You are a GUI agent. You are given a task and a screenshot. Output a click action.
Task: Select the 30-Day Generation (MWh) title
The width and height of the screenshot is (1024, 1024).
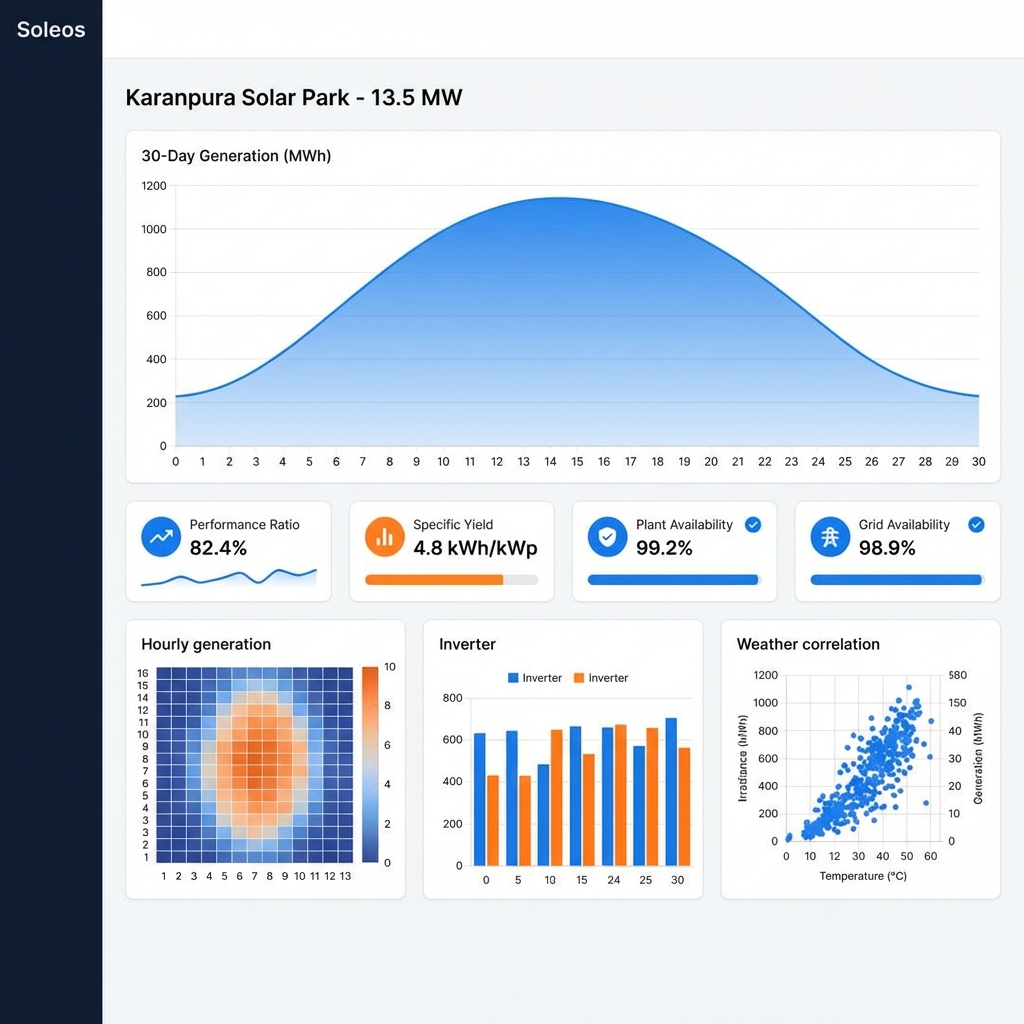tap(236, 156)
